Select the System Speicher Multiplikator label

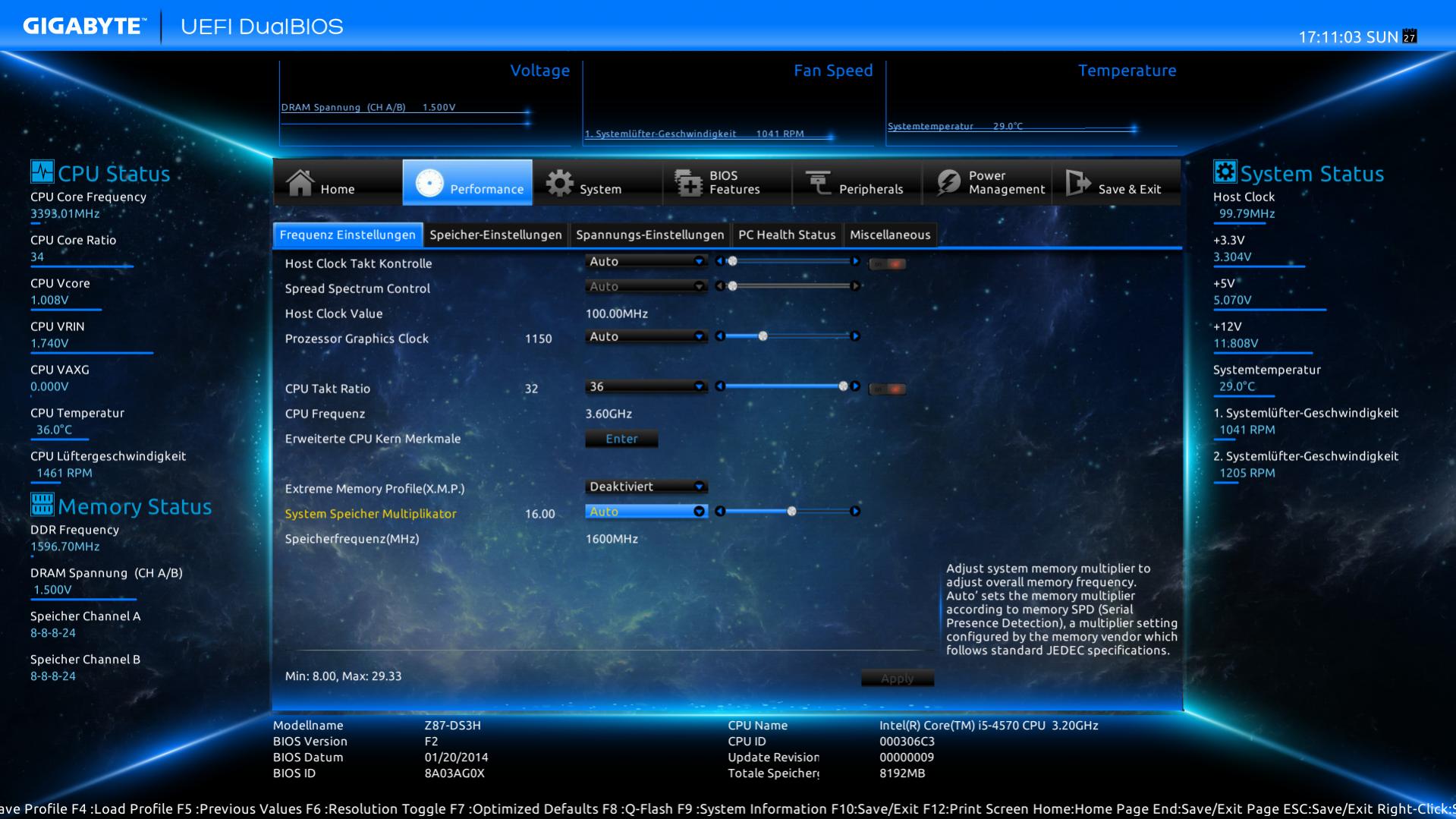click(x=370, y=514)
